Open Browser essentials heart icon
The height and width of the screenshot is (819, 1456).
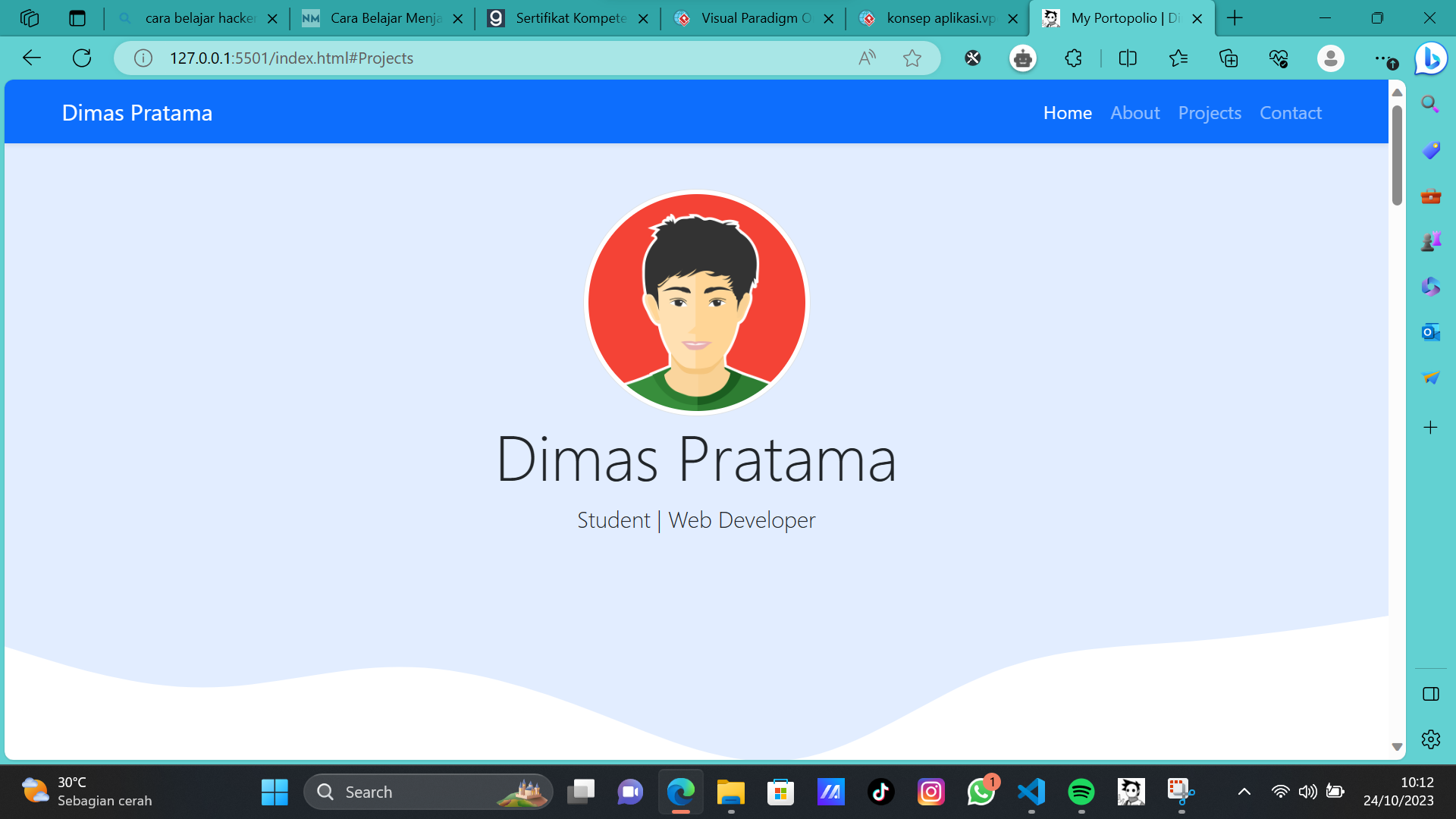1279,58
